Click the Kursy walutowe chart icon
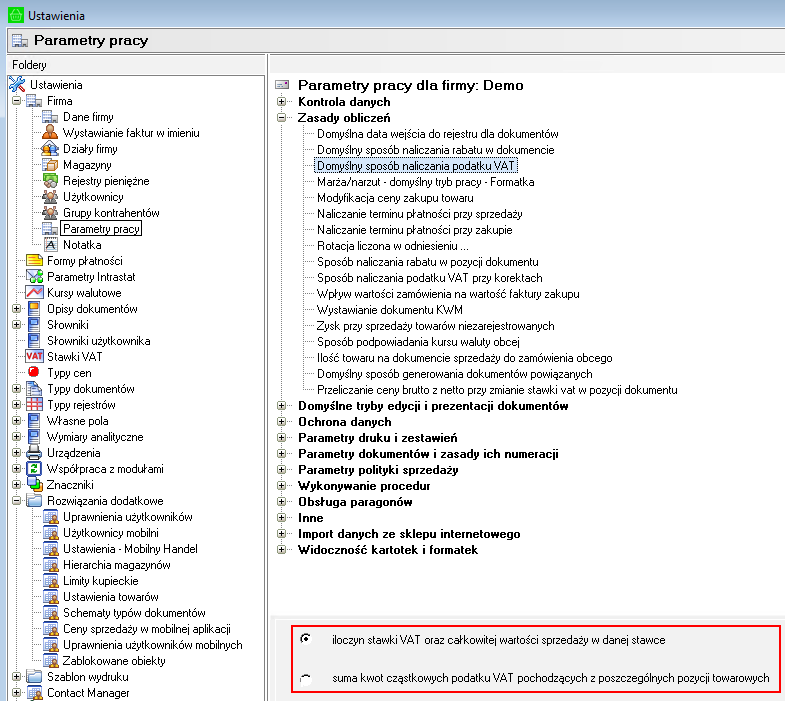 pyautogui.click(x=34, y=293)
